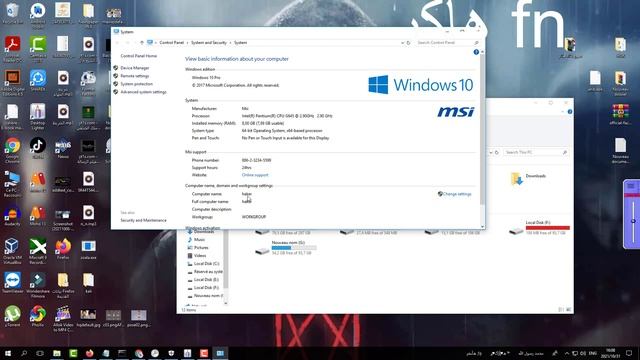Click Search This PC field in Explorer

(535, 152)
